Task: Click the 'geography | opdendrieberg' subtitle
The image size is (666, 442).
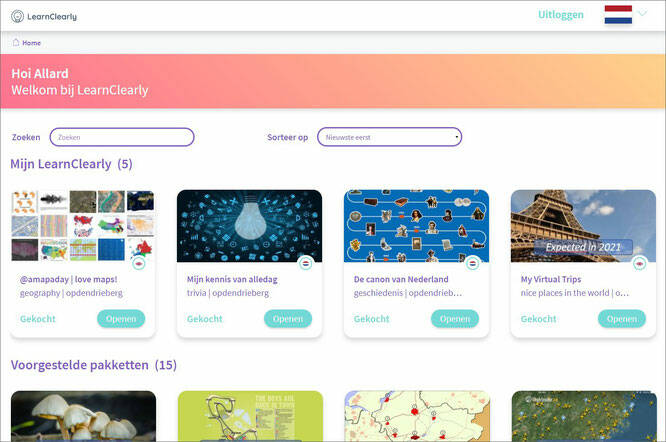Action: coord(71,293)
